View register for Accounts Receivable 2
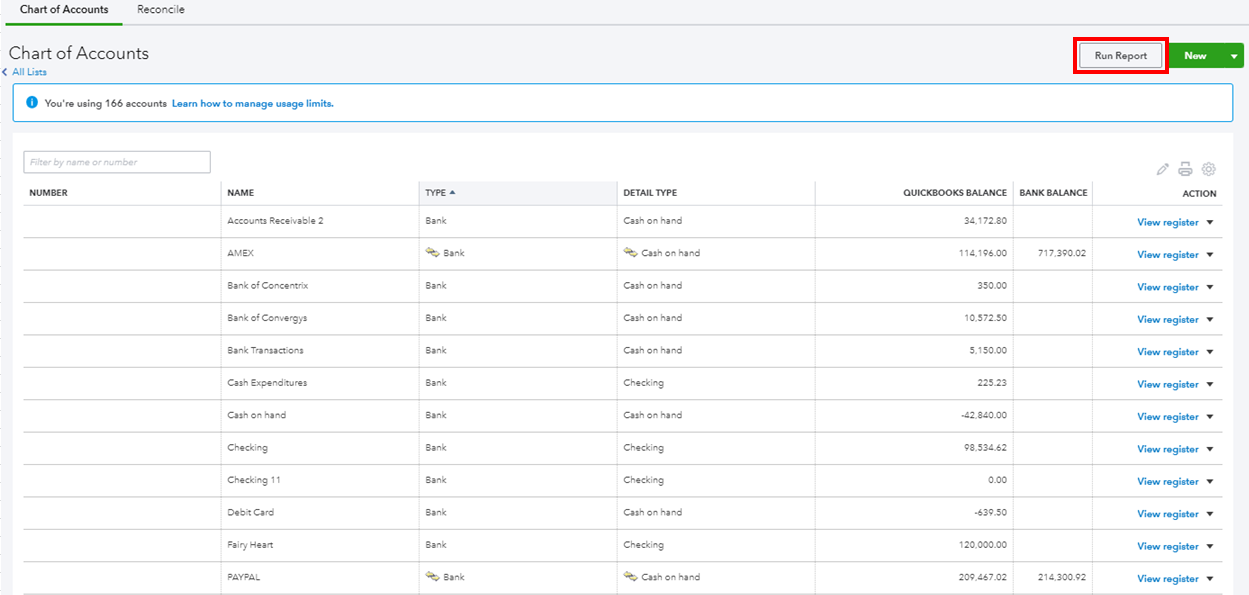This screenshot has width=1249, height=595. click(1168, 222)
